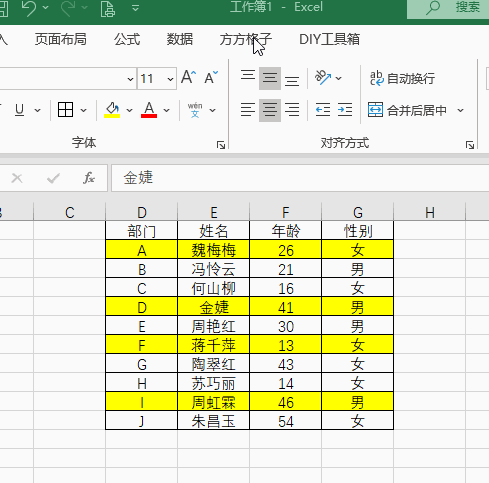The width and height of the screenshot is (489, 483).
Task: Switch to DIY工具箱 tab
Action: (329, 39)
